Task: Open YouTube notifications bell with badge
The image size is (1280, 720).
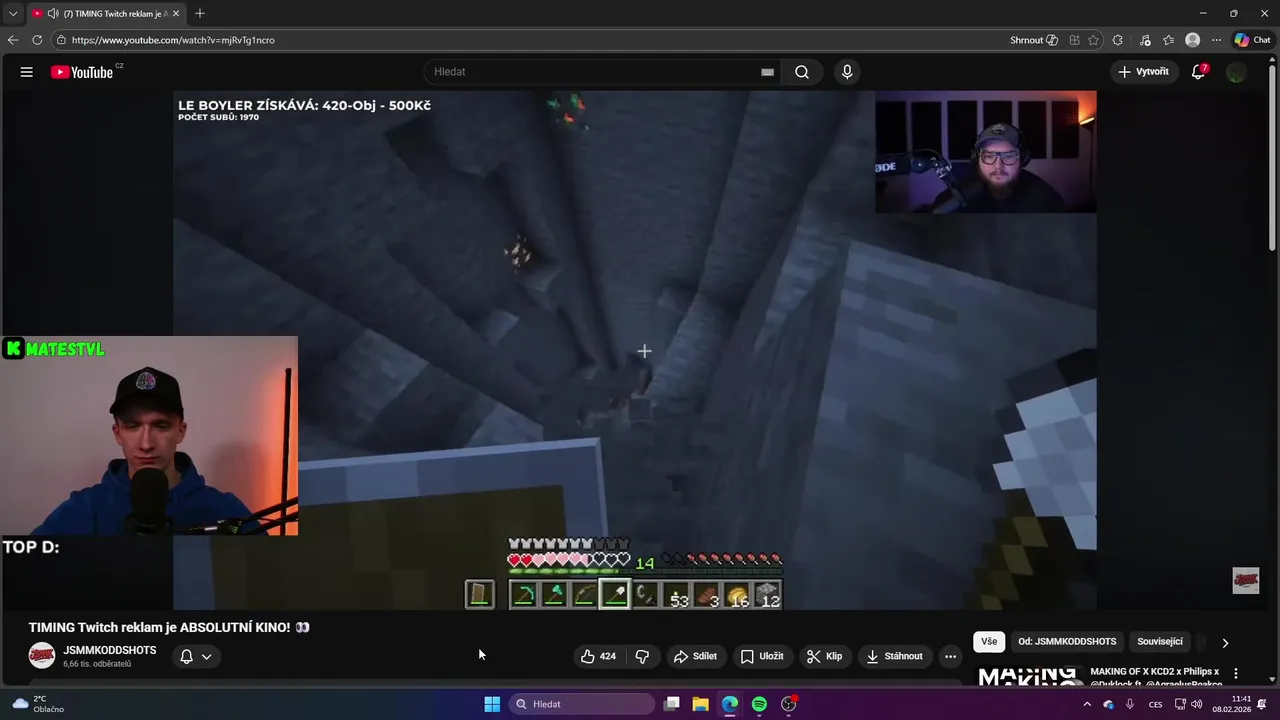Action: [x=1198, y=72]
